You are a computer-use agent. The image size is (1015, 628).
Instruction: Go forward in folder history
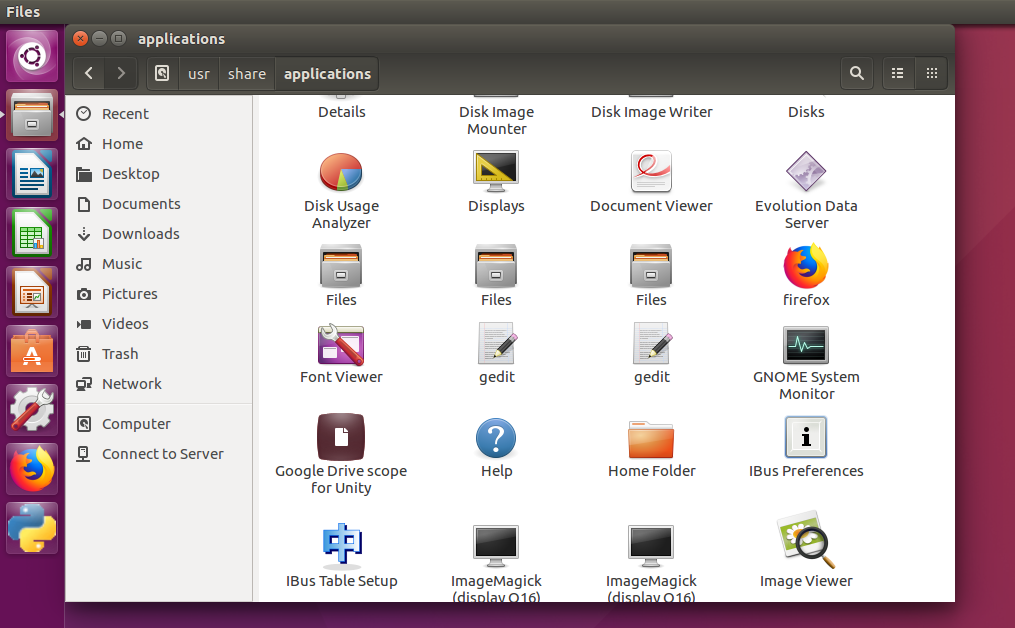[x=121, y=73]
